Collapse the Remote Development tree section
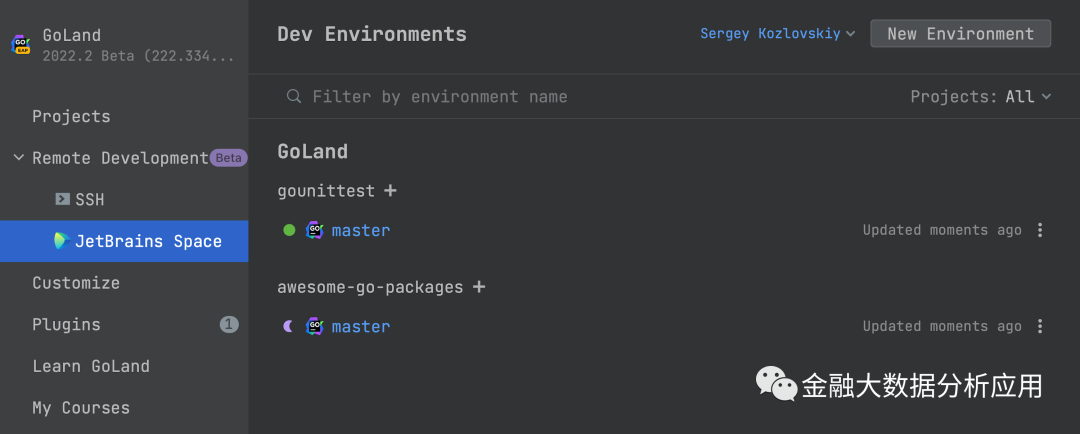1080x434 pixels. click(19, 158)
